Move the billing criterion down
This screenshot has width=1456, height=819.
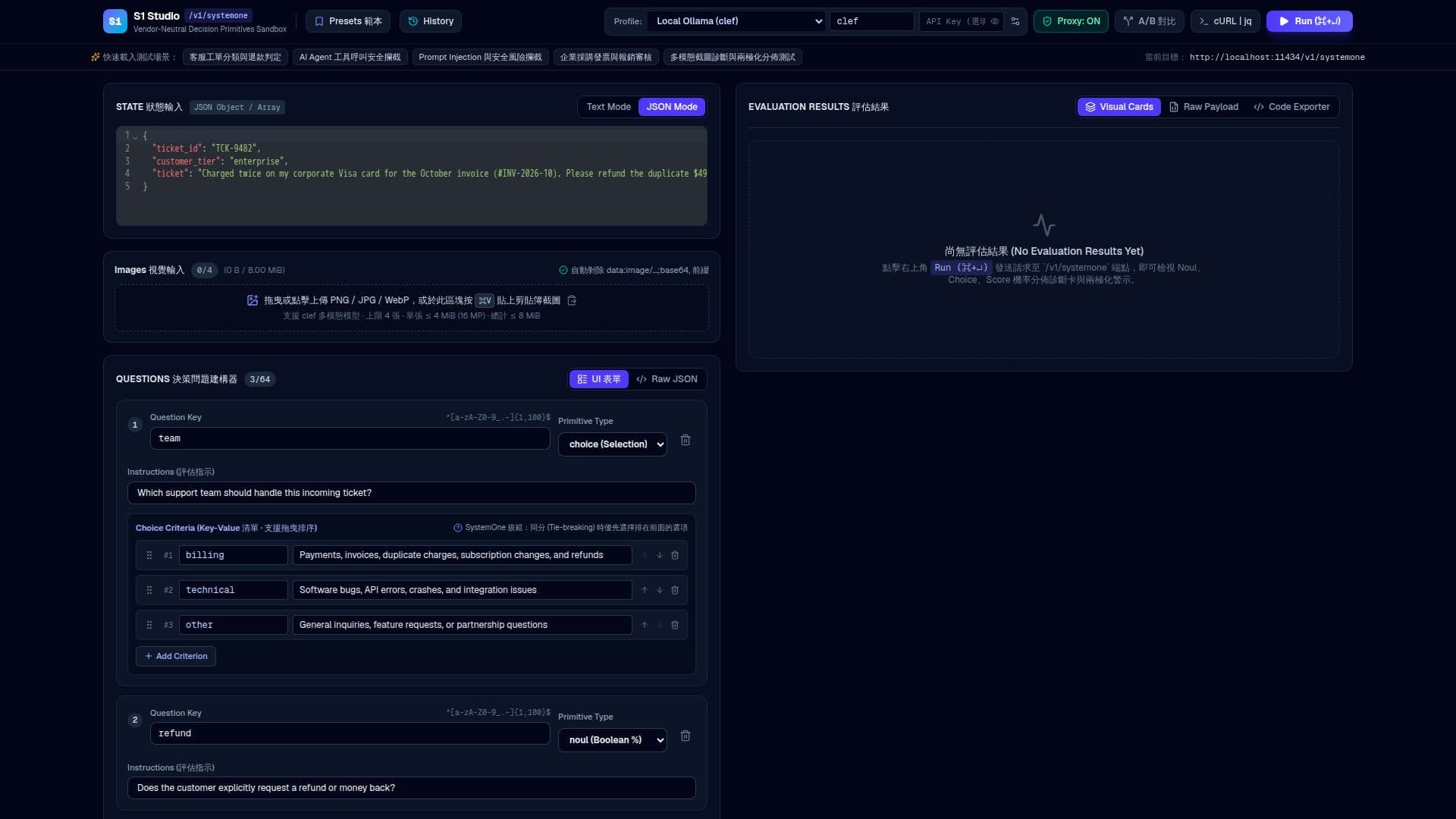point(660,555)
